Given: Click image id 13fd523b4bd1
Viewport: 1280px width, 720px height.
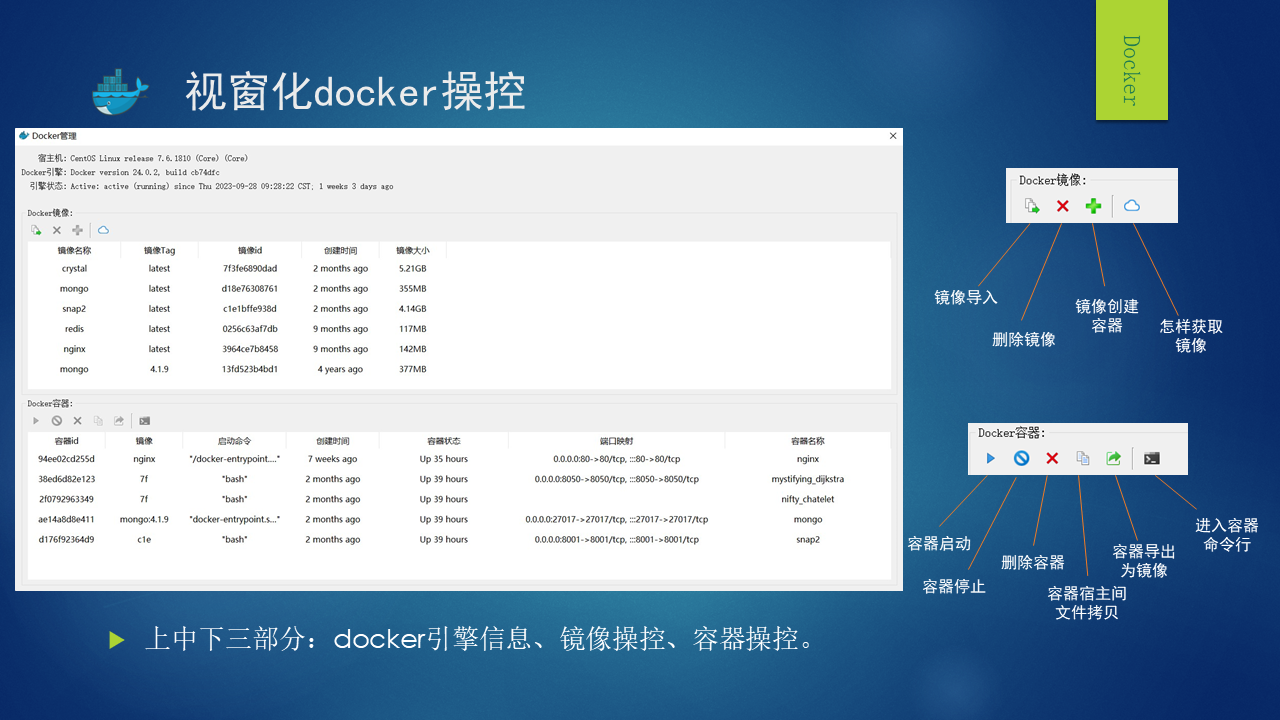Looking at the screenshot, I should (x=250, y=369).
